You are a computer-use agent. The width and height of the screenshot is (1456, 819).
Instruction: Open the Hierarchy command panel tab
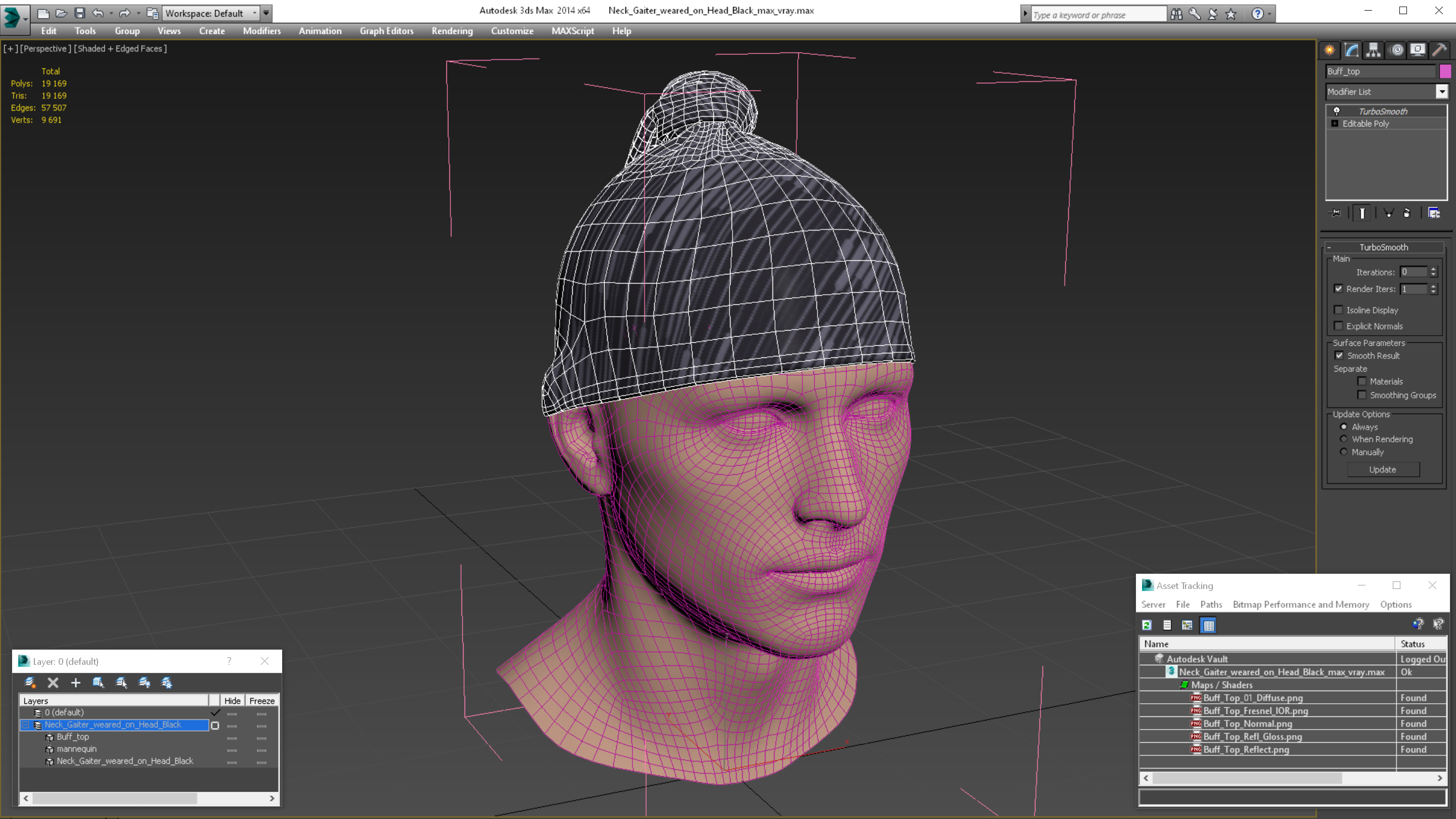tap(1374, 51)
